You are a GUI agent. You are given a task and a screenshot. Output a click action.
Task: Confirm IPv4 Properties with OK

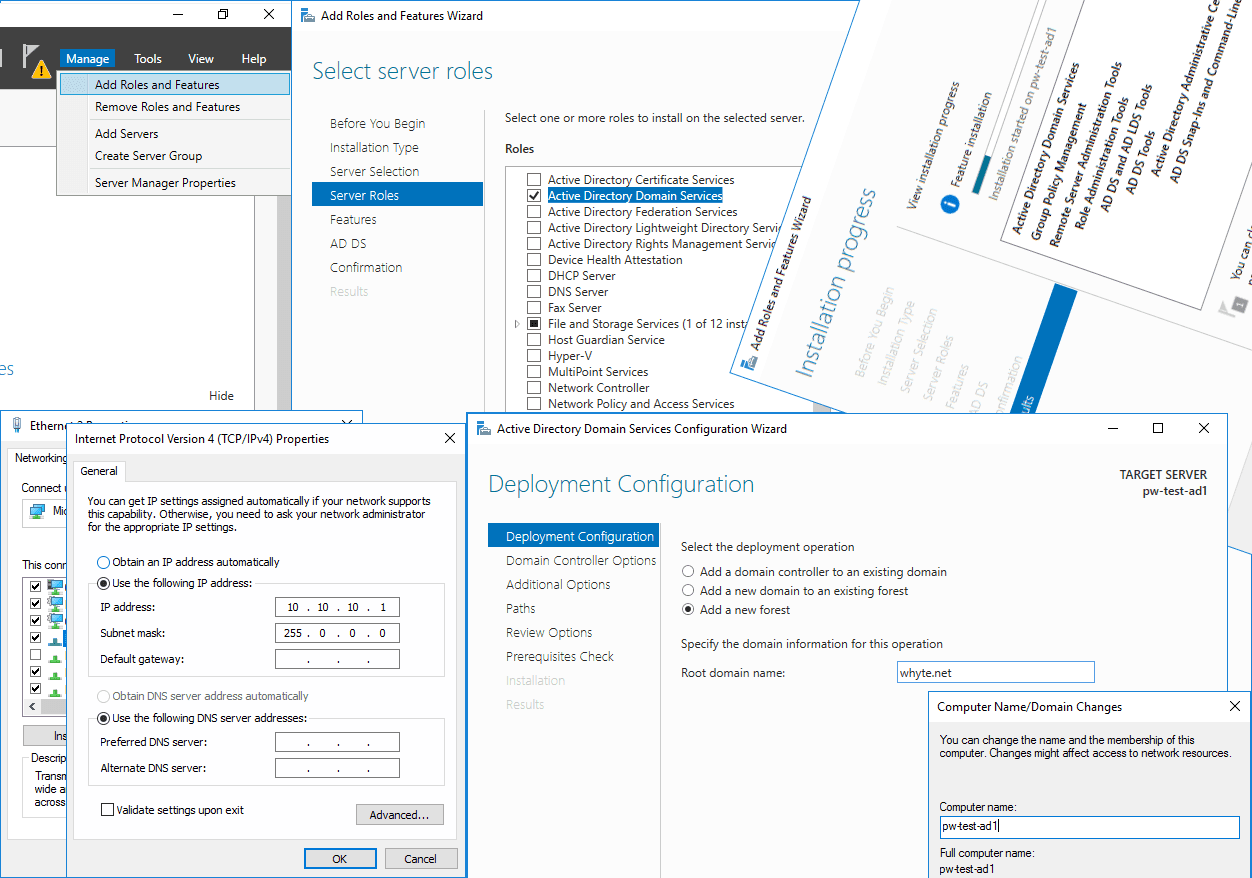click(340, 859)
